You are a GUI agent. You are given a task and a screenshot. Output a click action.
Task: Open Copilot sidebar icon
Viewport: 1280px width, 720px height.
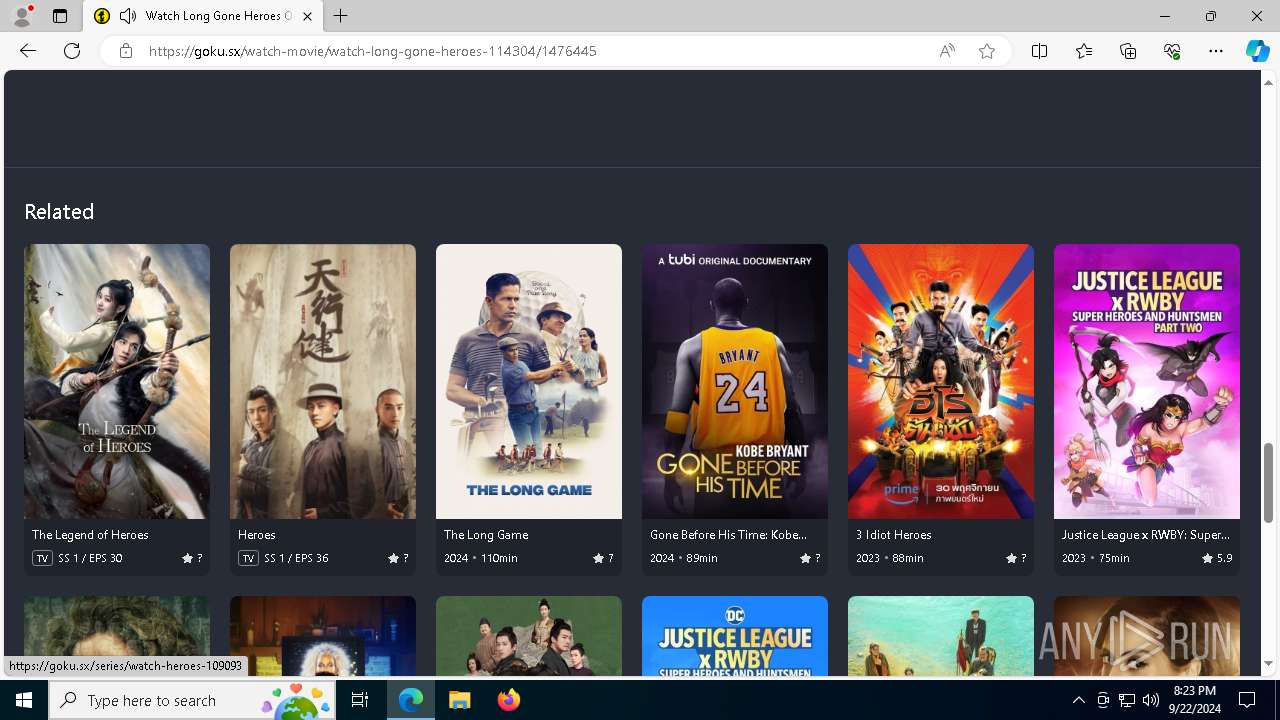1257,51
